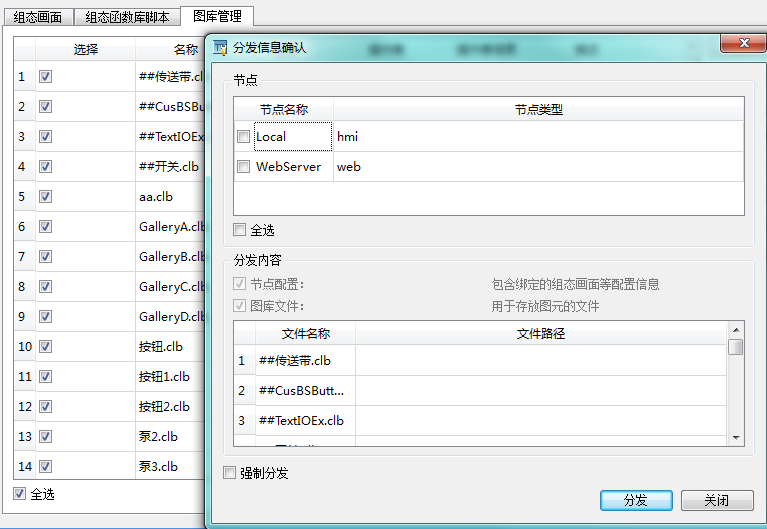Image resolution: width=767 pixels, height=529 pixels.
Task: Select the Local node name cell
Action: [x=293, y=137]
